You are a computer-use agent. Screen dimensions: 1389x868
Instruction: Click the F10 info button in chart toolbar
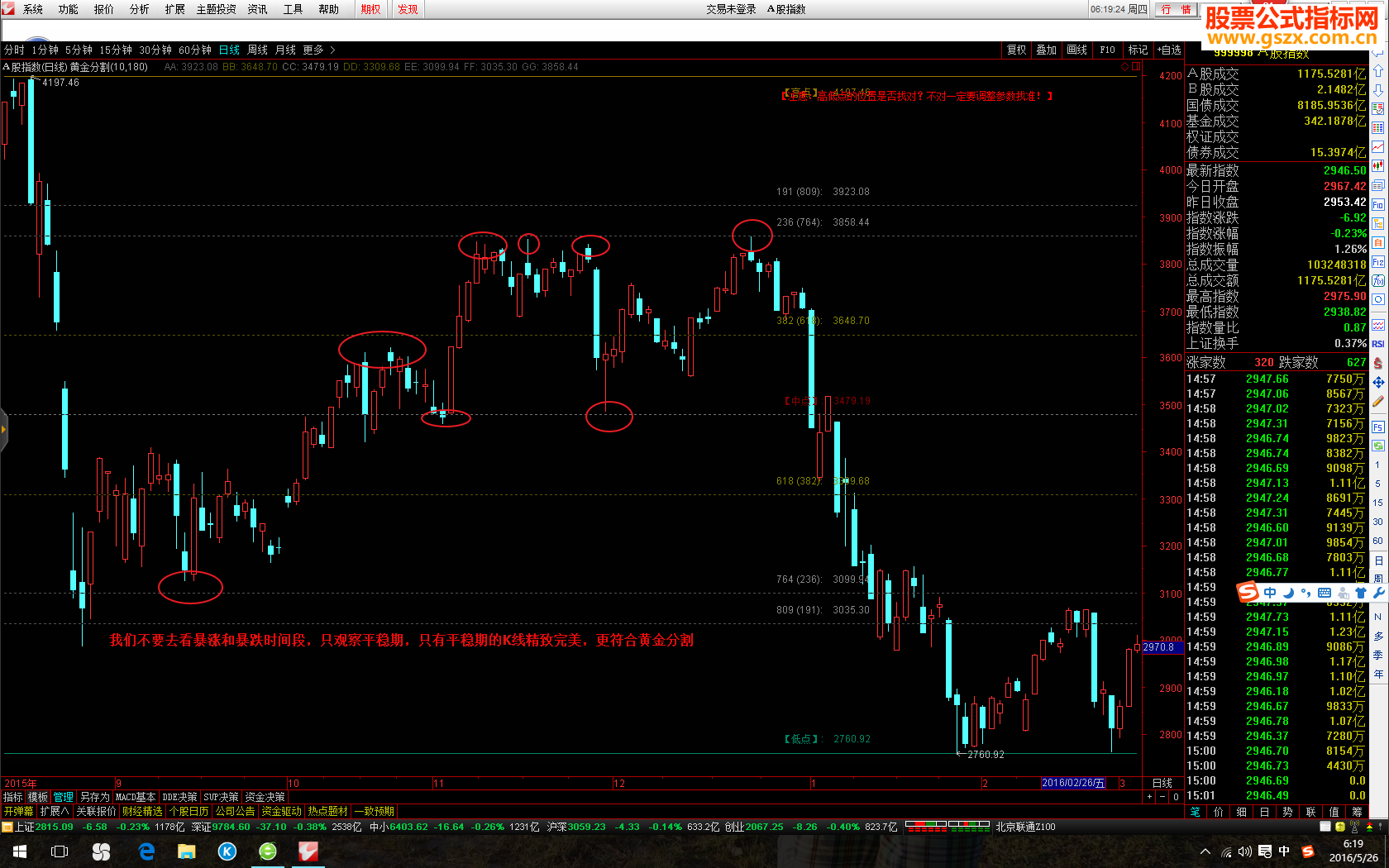tap(1108, 50)
